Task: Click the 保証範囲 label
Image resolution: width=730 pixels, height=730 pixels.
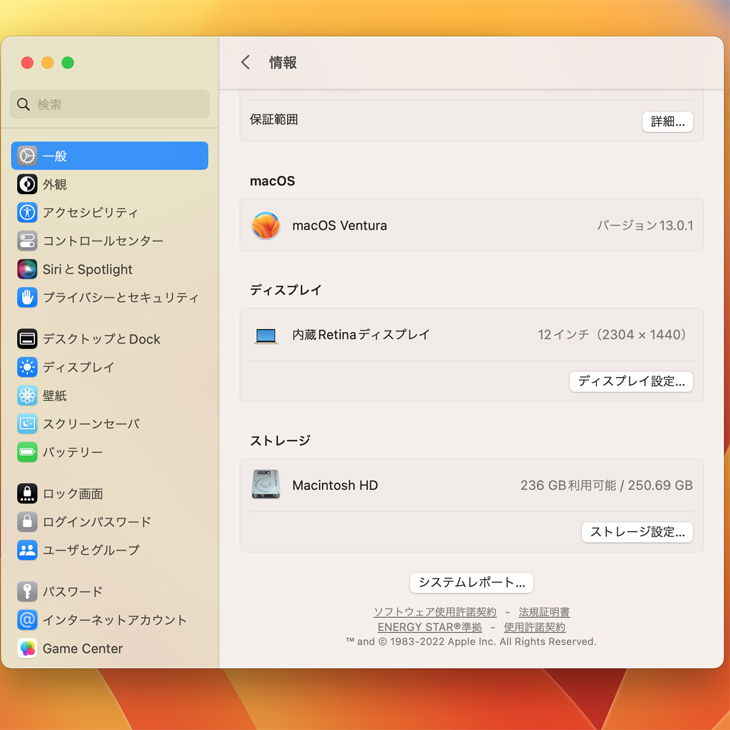Action: tap(274, 120)
